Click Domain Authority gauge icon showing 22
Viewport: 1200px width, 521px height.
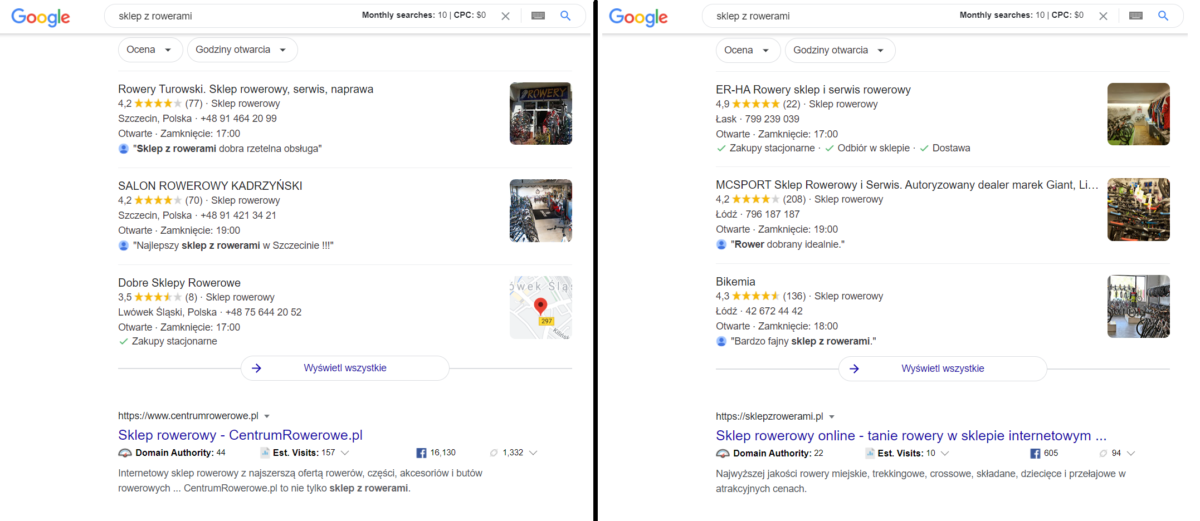[x=723, y=453]
